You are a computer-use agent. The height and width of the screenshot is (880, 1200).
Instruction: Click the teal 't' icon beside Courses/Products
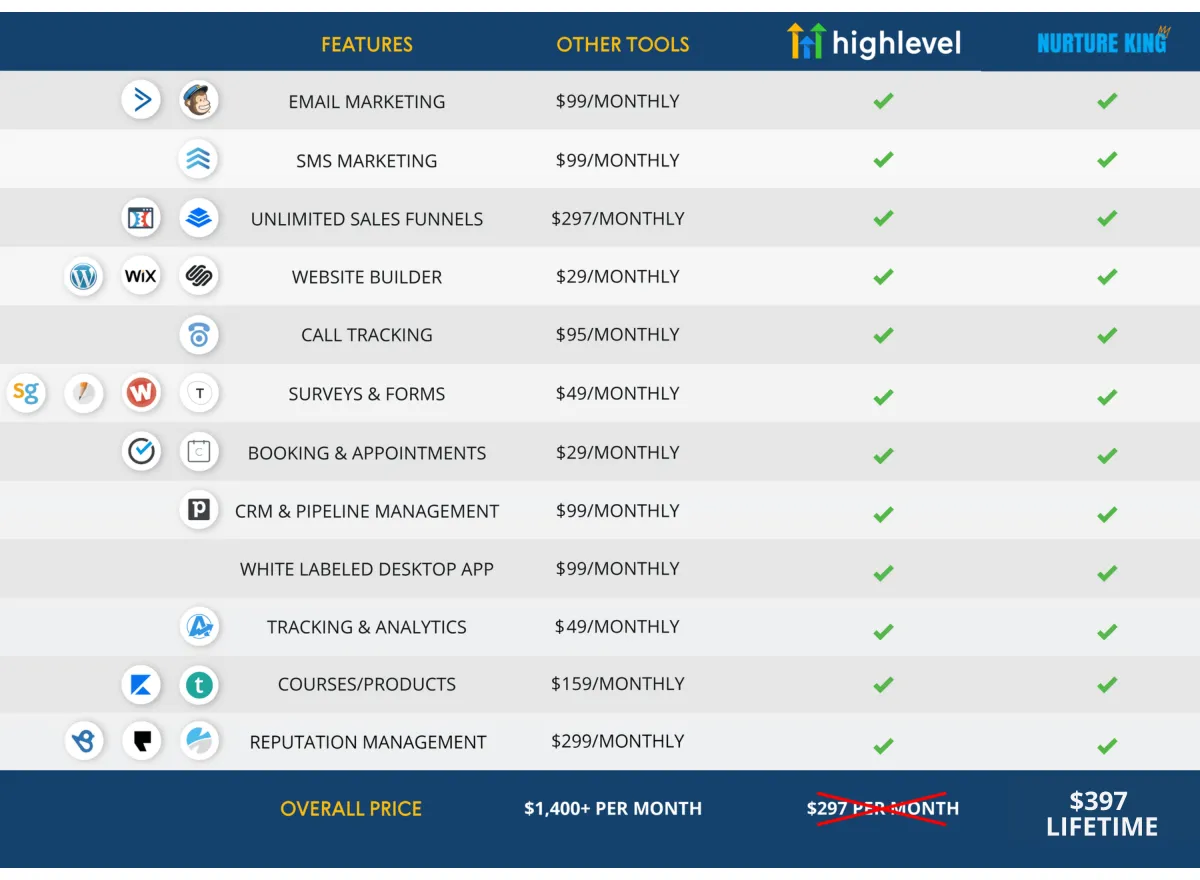[199, 684]
